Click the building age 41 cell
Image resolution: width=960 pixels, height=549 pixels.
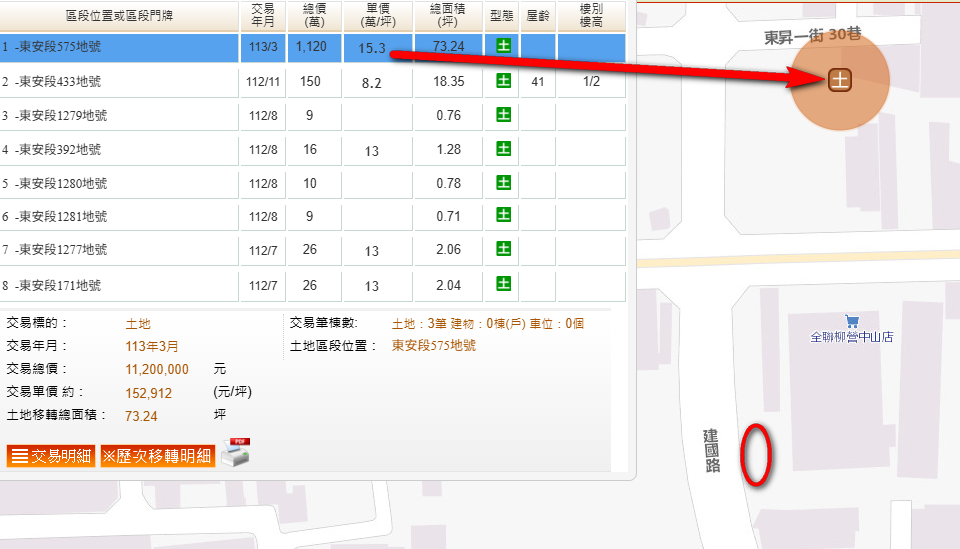coord(538,81)
